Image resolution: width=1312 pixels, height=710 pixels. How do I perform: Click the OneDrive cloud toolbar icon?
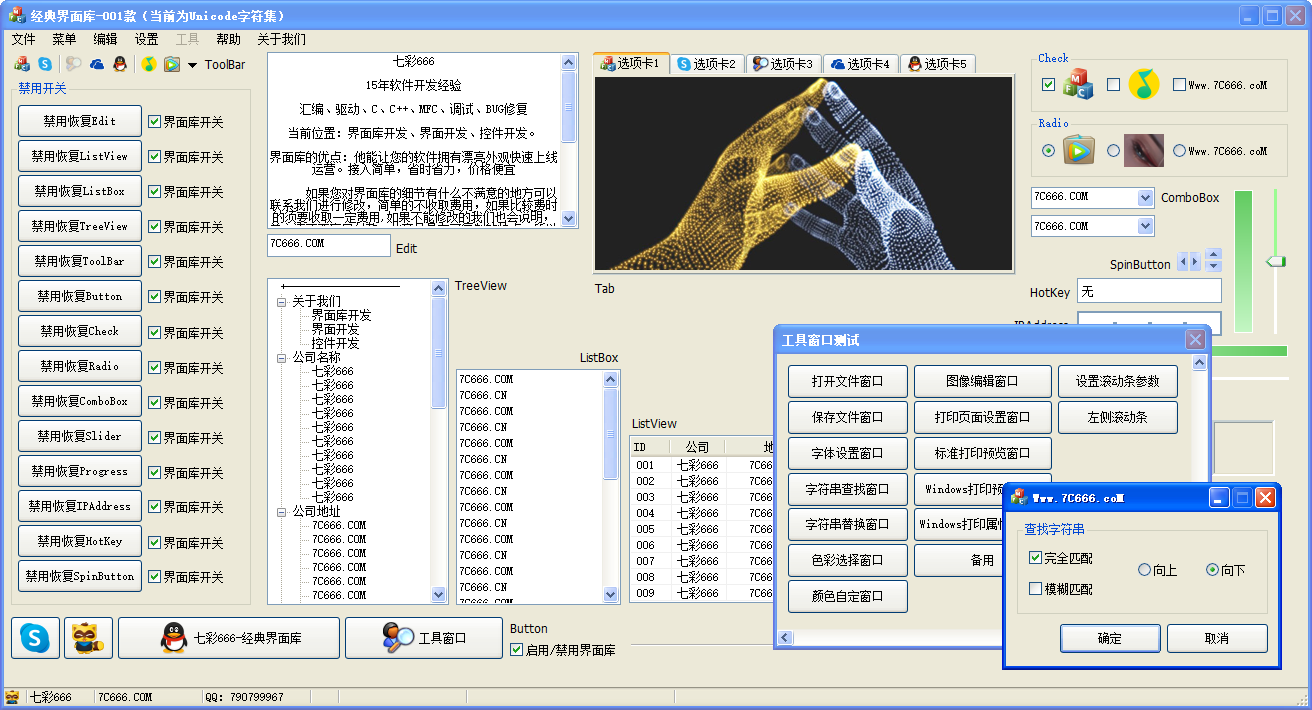97,64
